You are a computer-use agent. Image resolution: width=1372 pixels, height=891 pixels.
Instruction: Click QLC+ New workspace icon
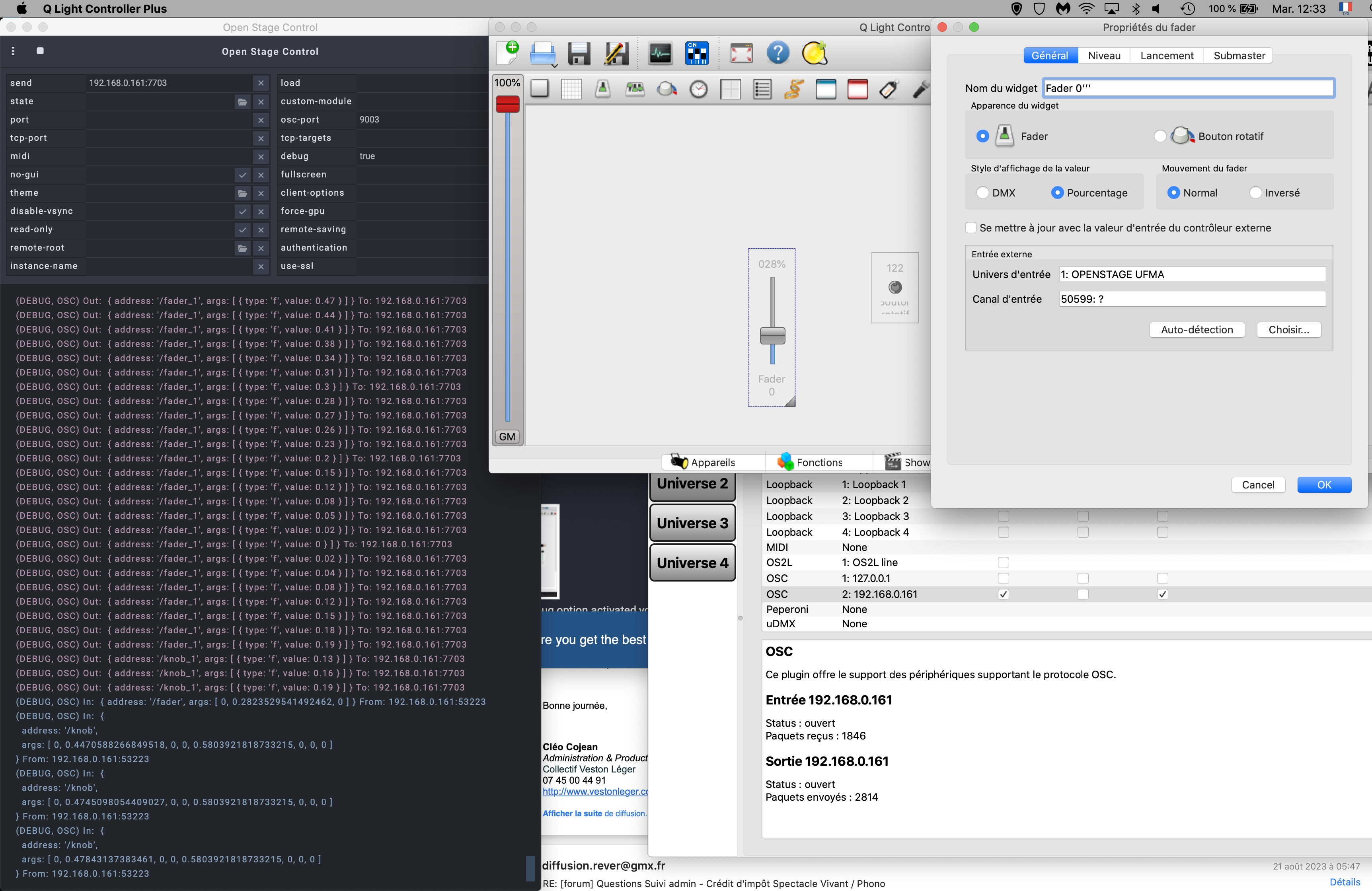pyautogui.click(x=508, y=53)
